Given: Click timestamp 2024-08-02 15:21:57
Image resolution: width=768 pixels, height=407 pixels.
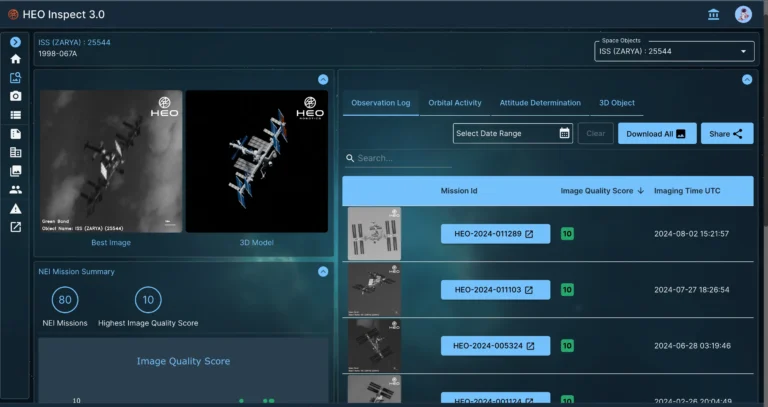Looking at the screenshot, I should (692, 234).
